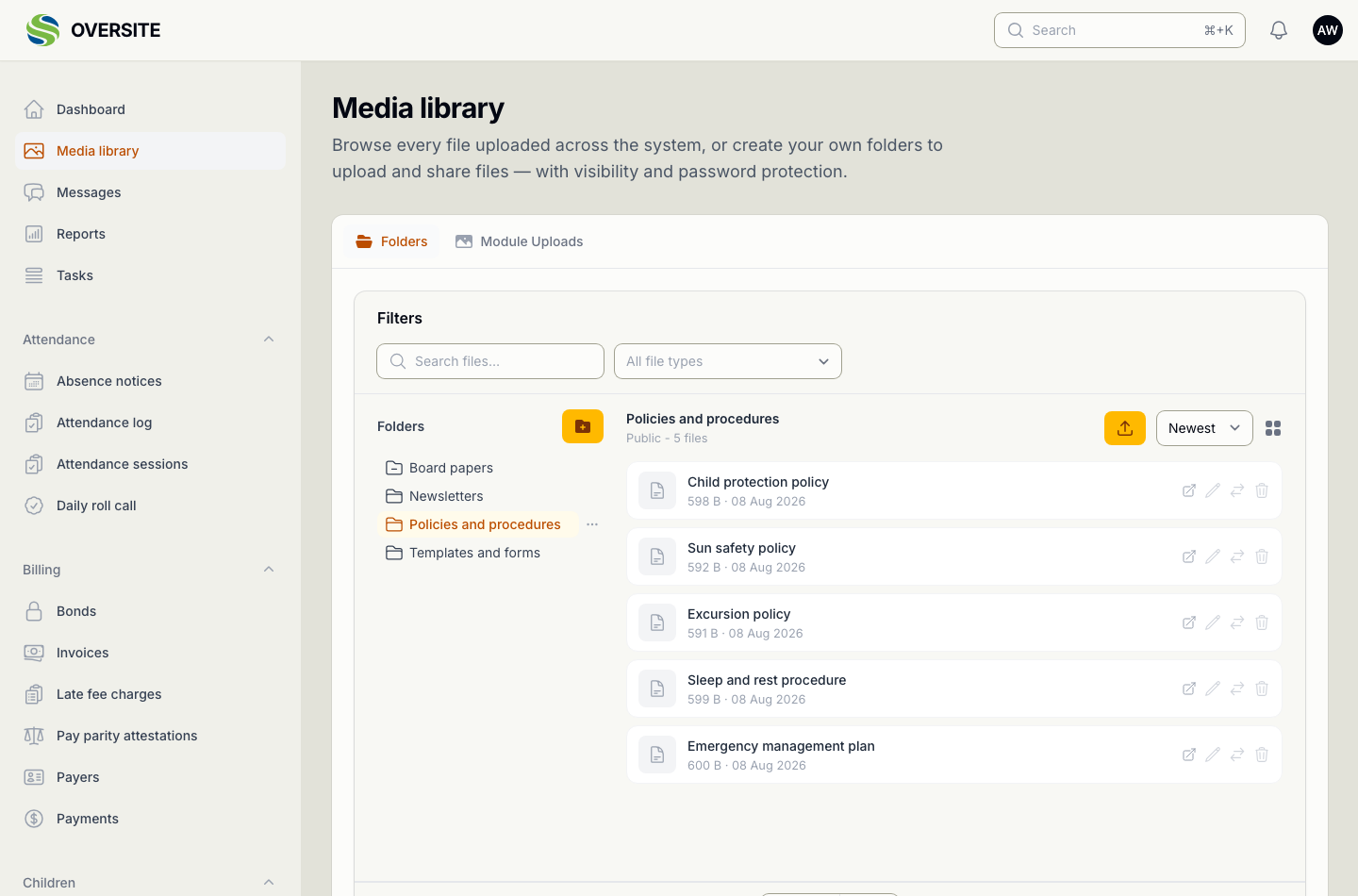Click the Child protection policy file name
This screenshot has height=896, width=1358.
(x=758, y=482)
